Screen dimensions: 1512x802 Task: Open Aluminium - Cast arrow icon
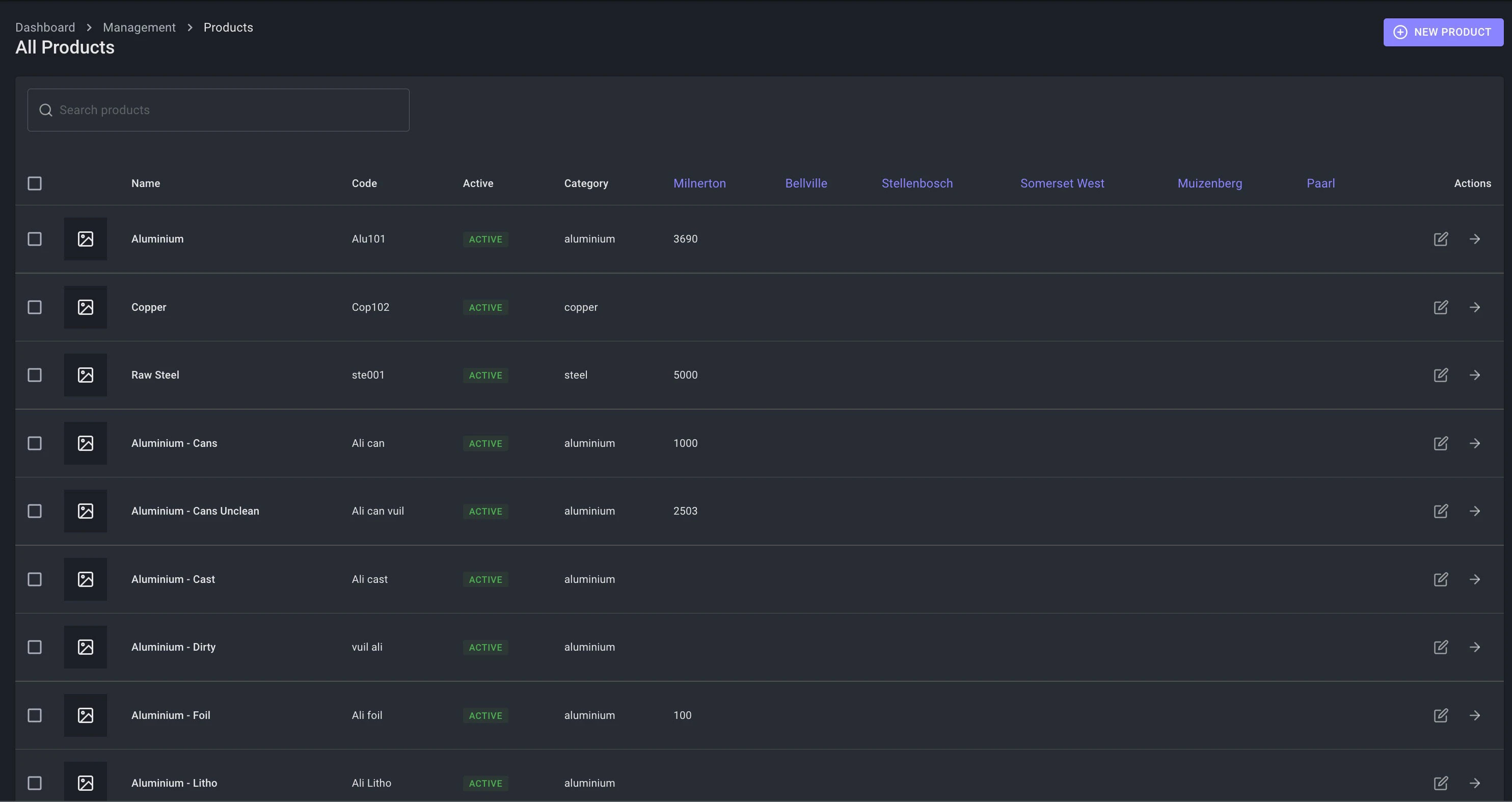1474,579
